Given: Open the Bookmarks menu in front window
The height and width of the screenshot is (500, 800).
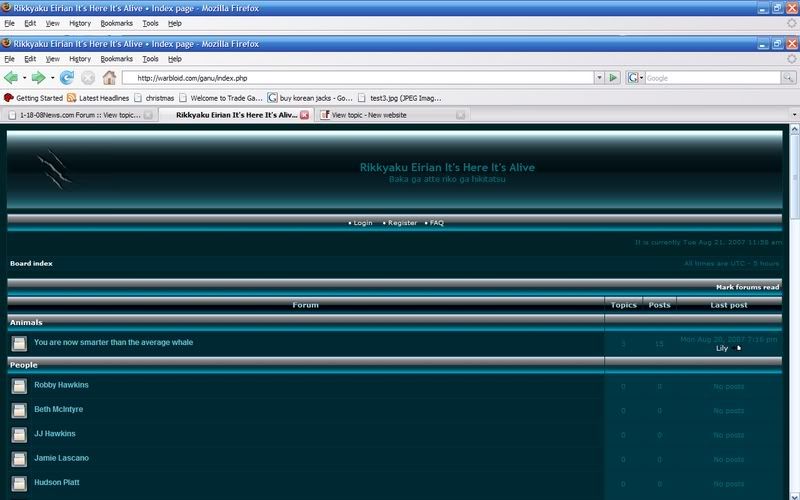Looking at the screenshot, I should tap(116, 59).
